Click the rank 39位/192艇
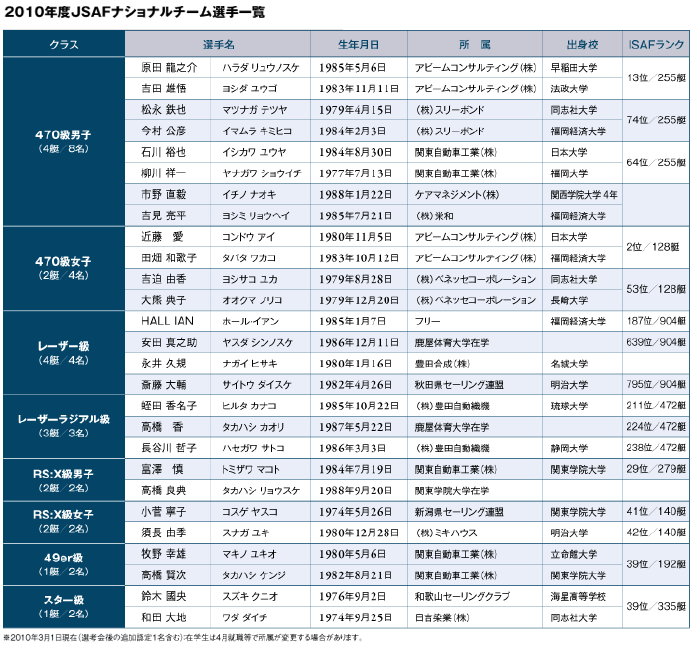Image resolution: width=692 pixels, height=650 pixels. point(656,564)
